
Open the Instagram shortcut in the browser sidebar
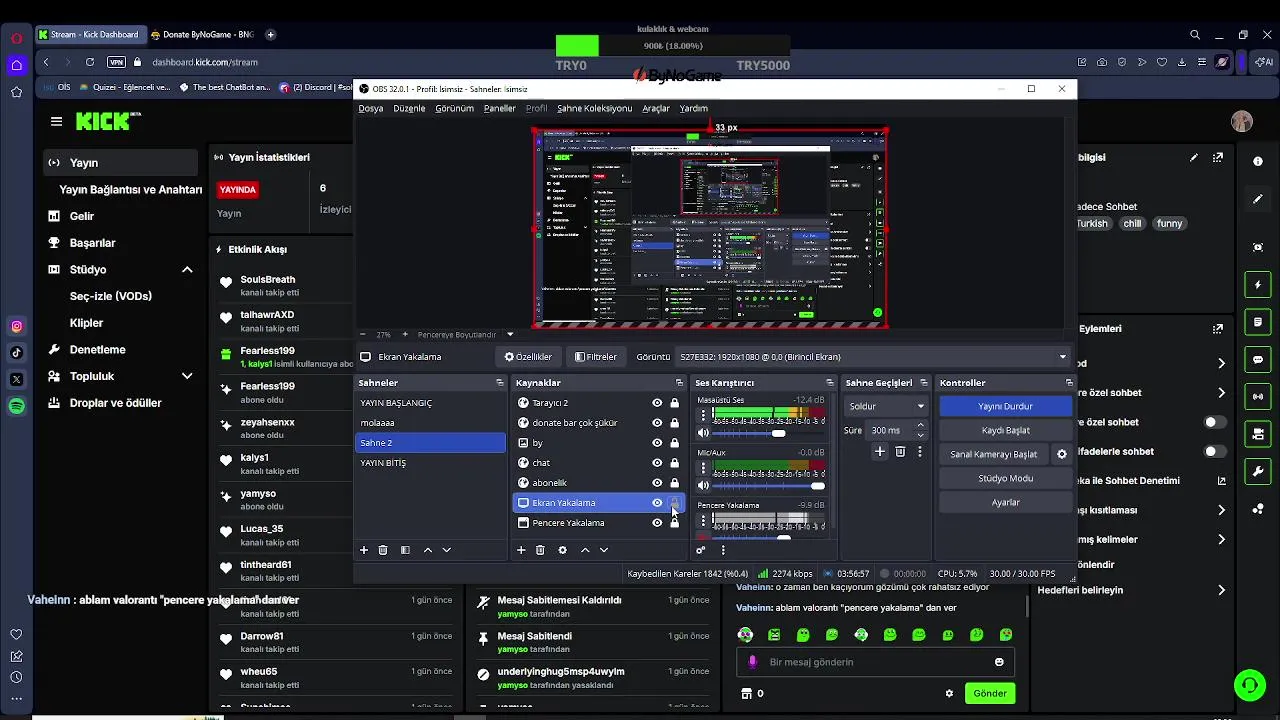[x=16, y=326]
